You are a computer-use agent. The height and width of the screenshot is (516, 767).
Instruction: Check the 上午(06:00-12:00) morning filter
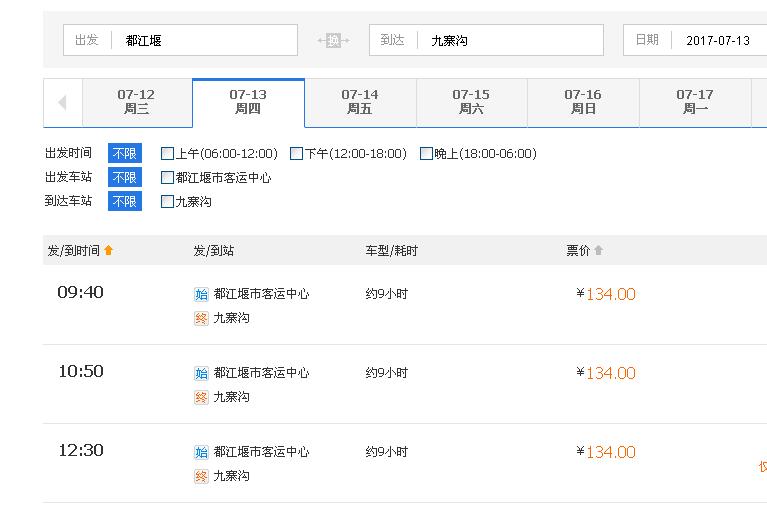(168, 154)
